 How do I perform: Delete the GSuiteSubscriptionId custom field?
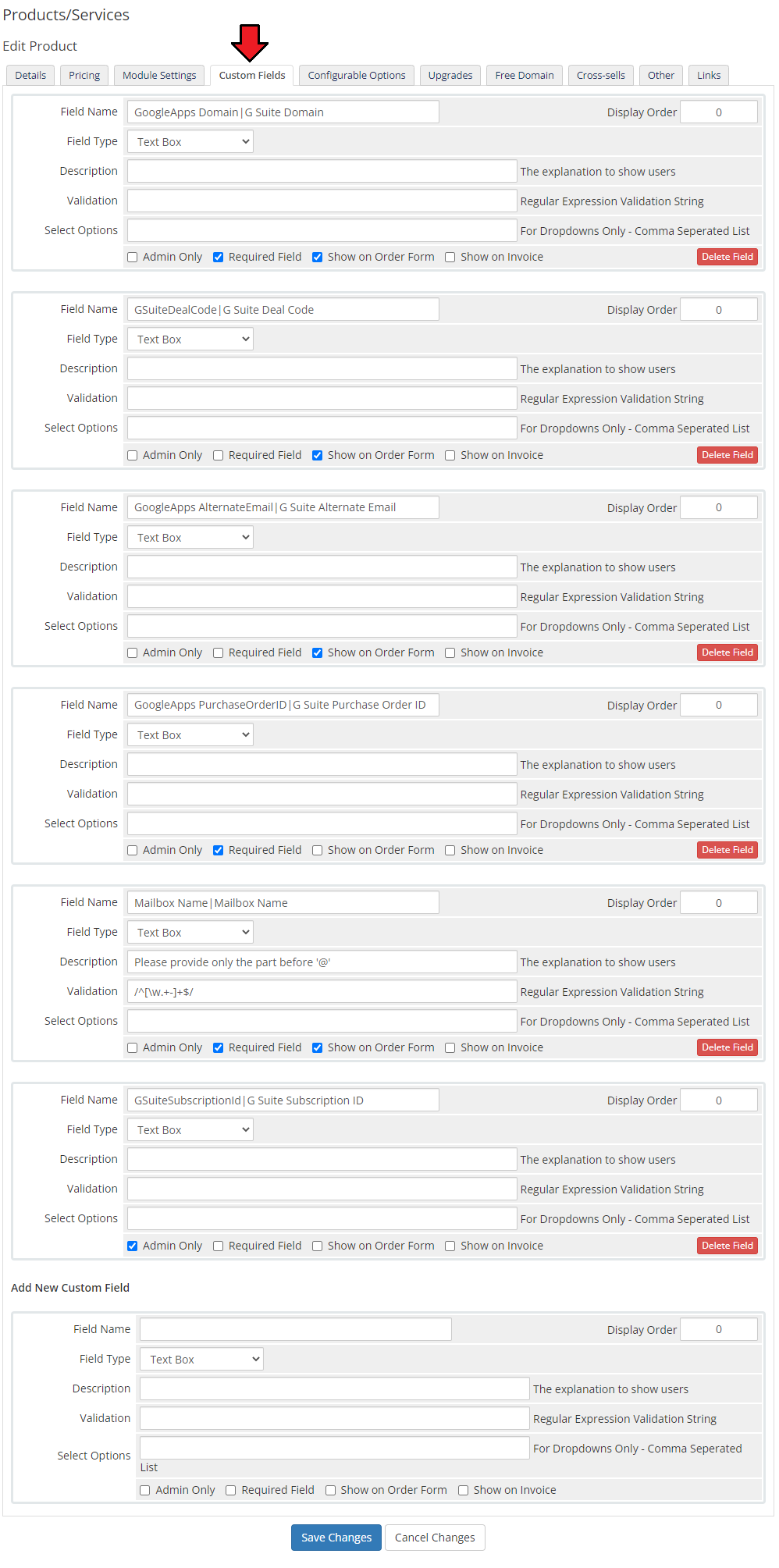[x=727, y=1246]
